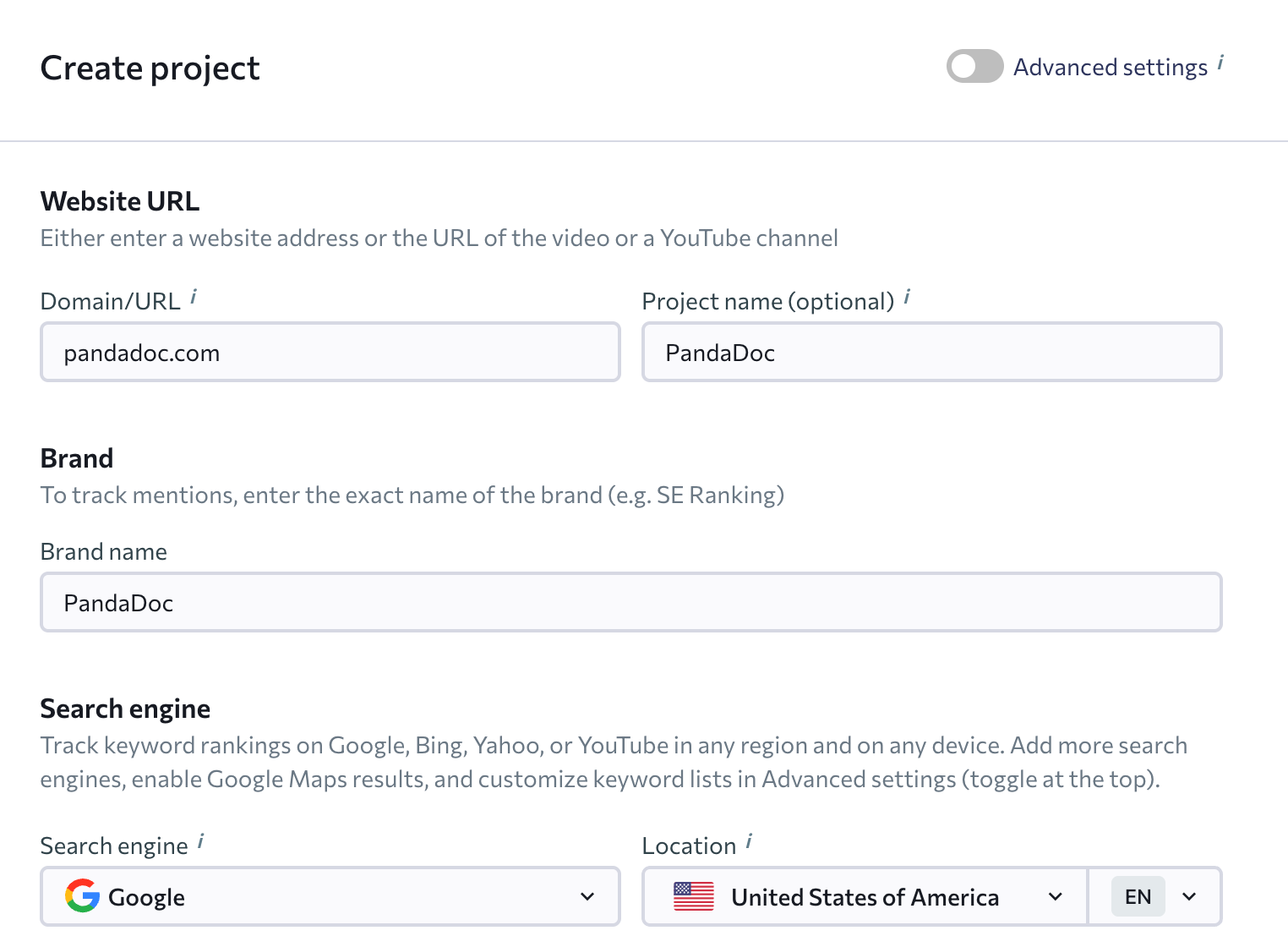Open info icon beside Advanced settings
1288x947 pixels.
(x=1220, y=63)
